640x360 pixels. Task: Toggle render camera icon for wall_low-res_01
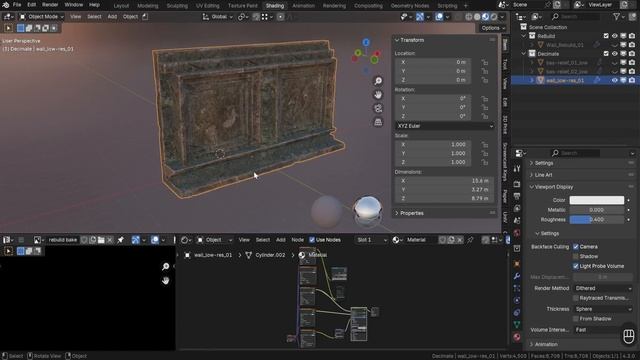point(632,80)
